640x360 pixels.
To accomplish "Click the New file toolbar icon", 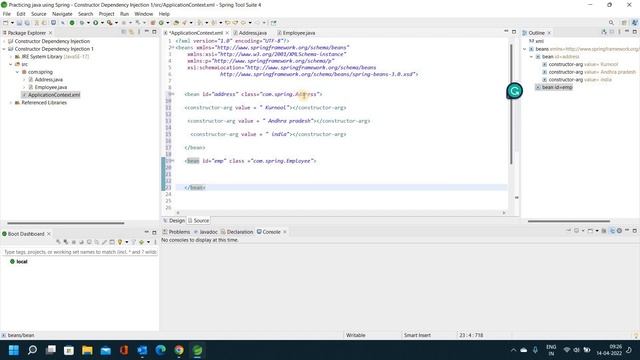I will [6, 23].
